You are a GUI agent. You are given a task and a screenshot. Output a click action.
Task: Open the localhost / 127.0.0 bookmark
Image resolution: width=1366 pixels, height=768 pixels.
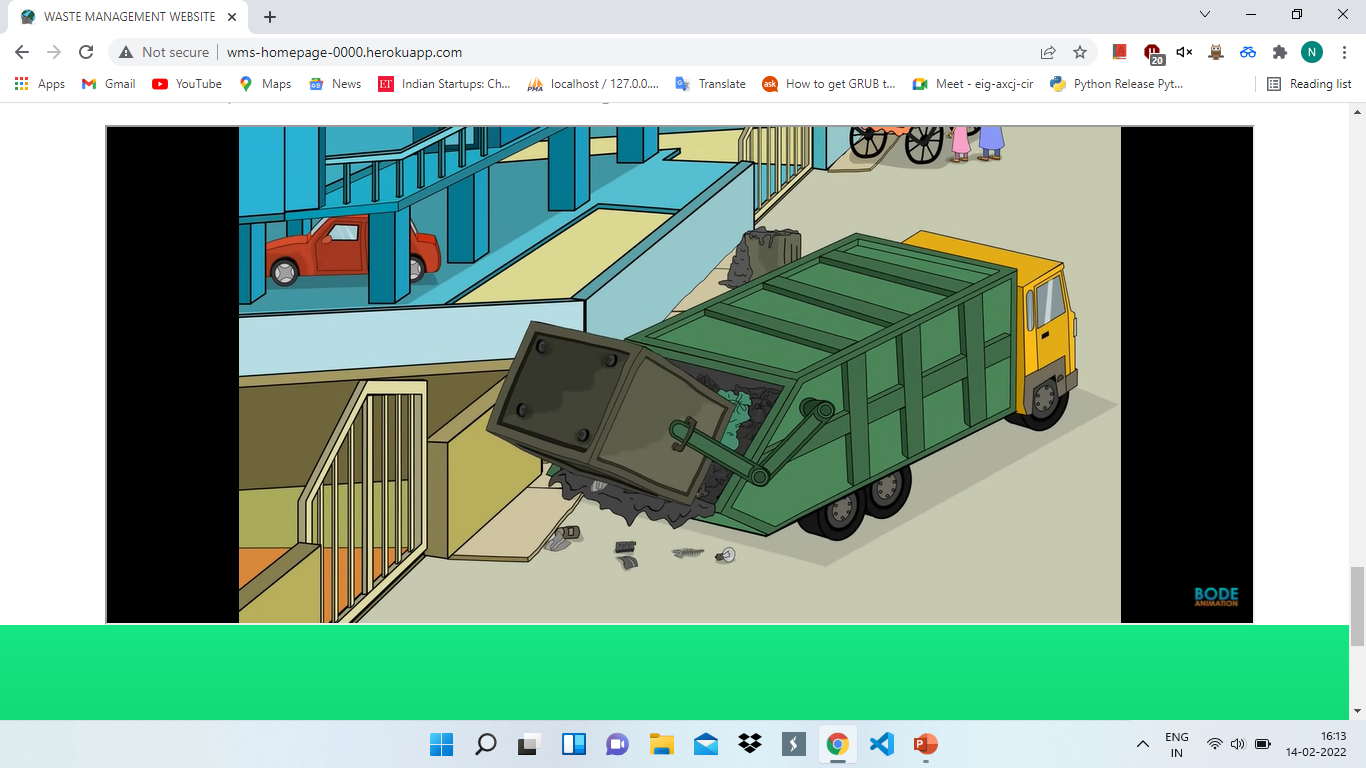[593, 84]
